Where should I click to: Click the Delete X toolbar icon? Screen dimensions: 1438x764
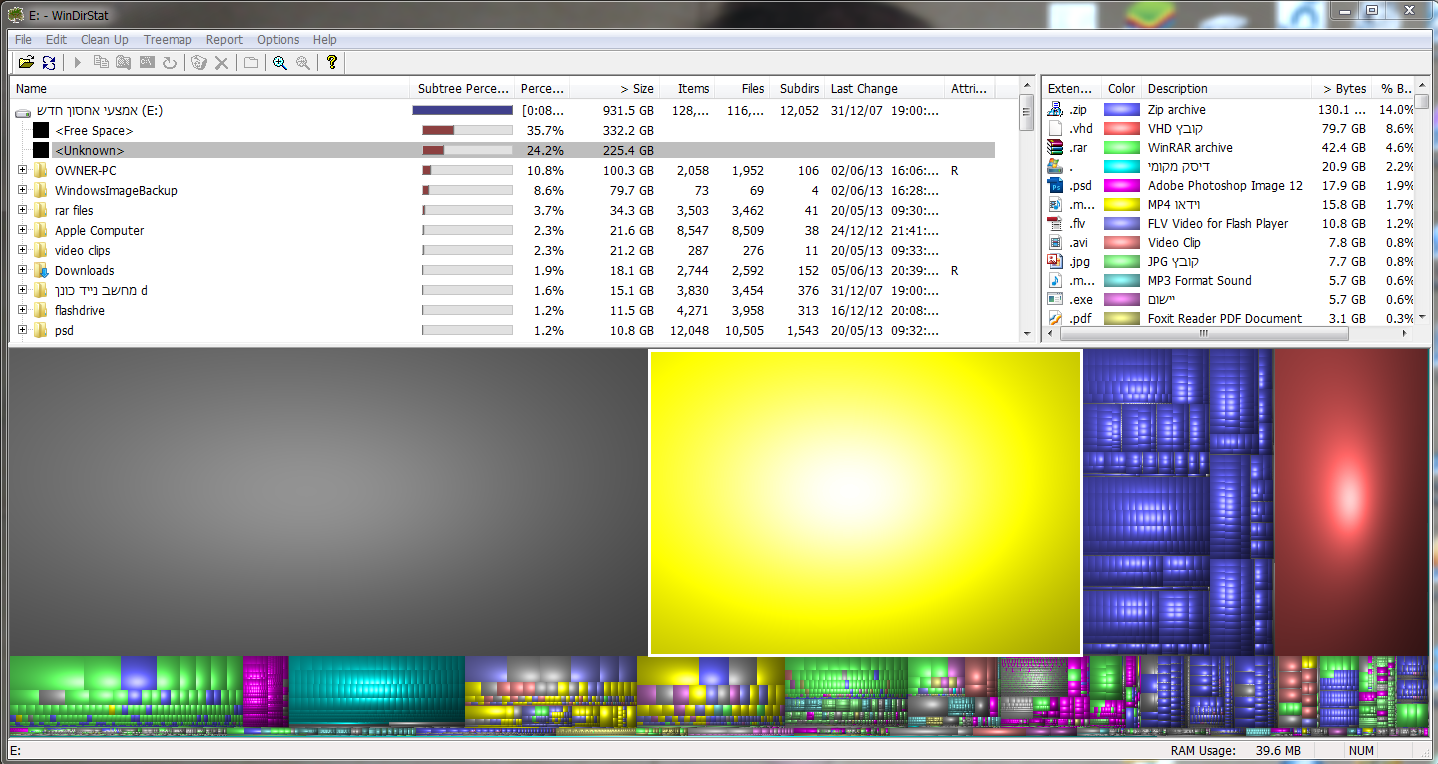(x=221, y=62)
